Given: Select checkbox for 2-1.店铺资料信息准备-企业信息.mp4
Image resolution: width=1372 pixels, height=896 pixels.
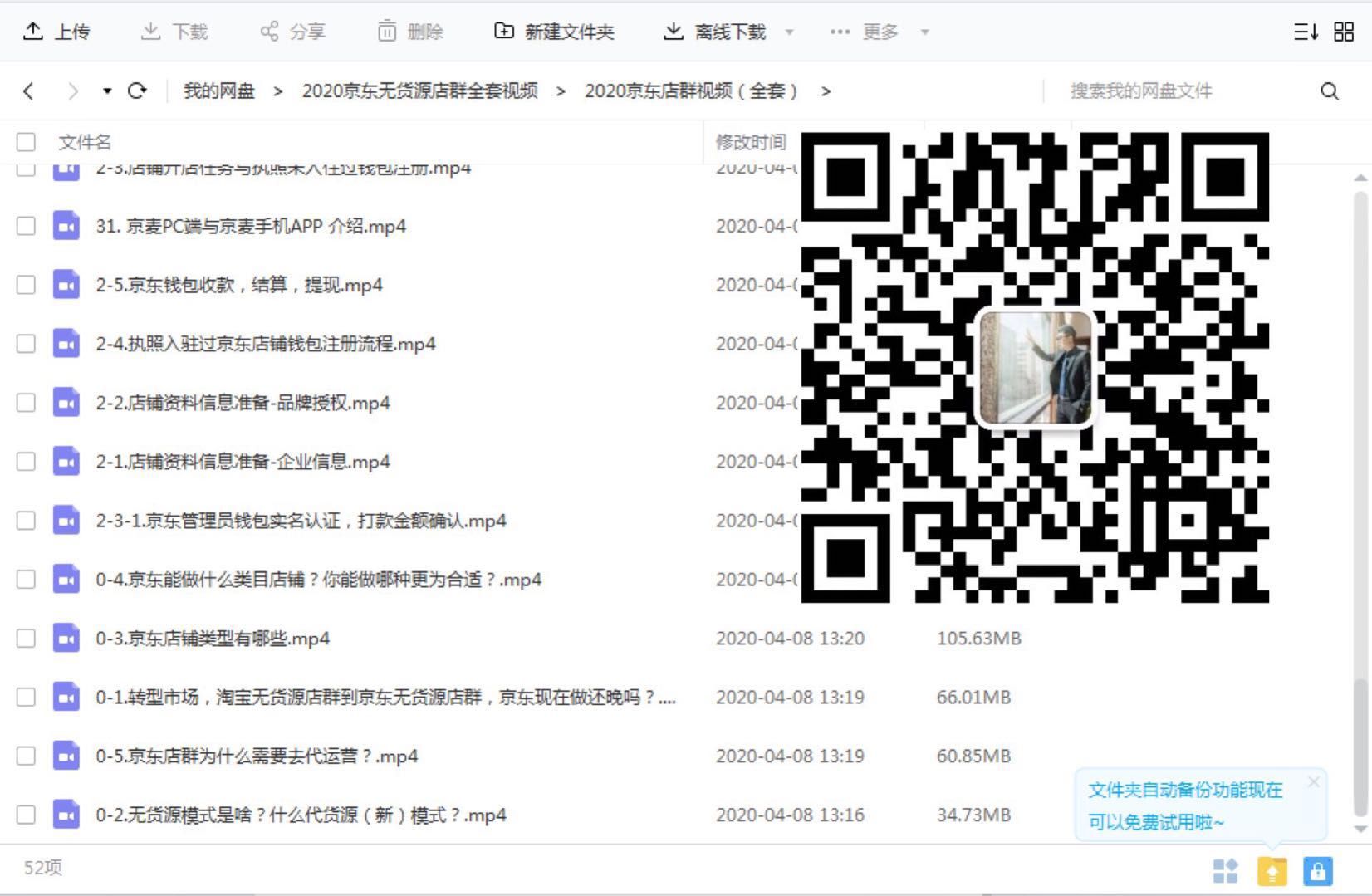Looking at the screenshot, I should pyautogui.click(x=27, y=462).
